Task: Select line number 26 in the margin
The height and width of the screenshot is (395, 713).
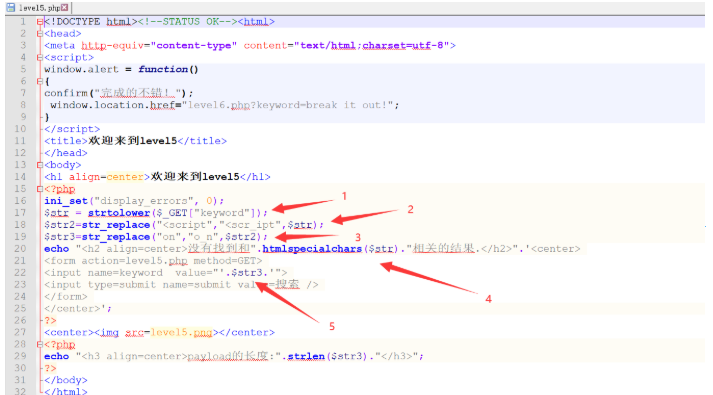Action: [20, 320]
